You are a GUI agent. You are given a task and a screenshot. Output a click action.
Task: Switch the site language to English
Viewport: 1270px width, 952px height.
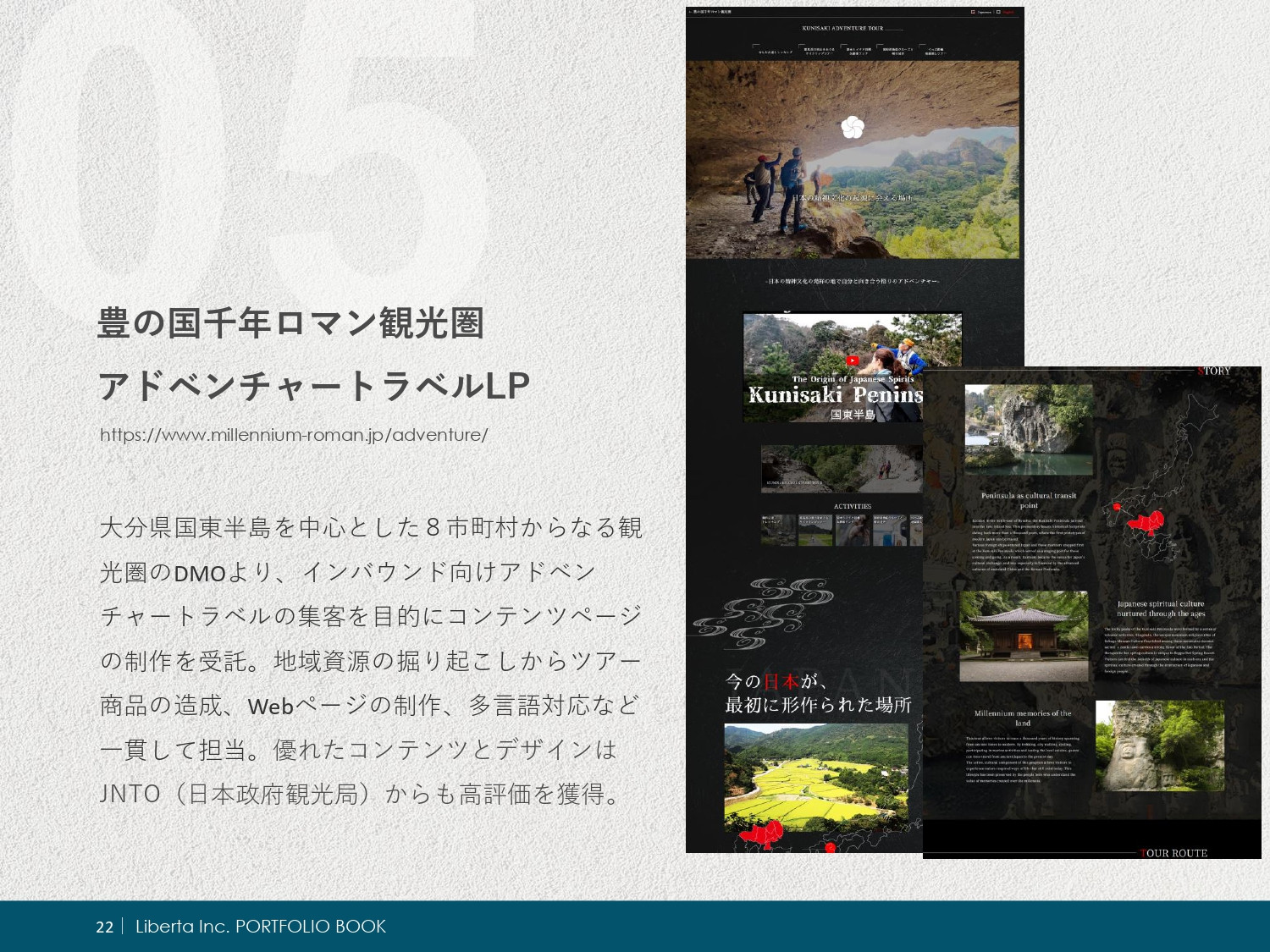point(1008,13)
